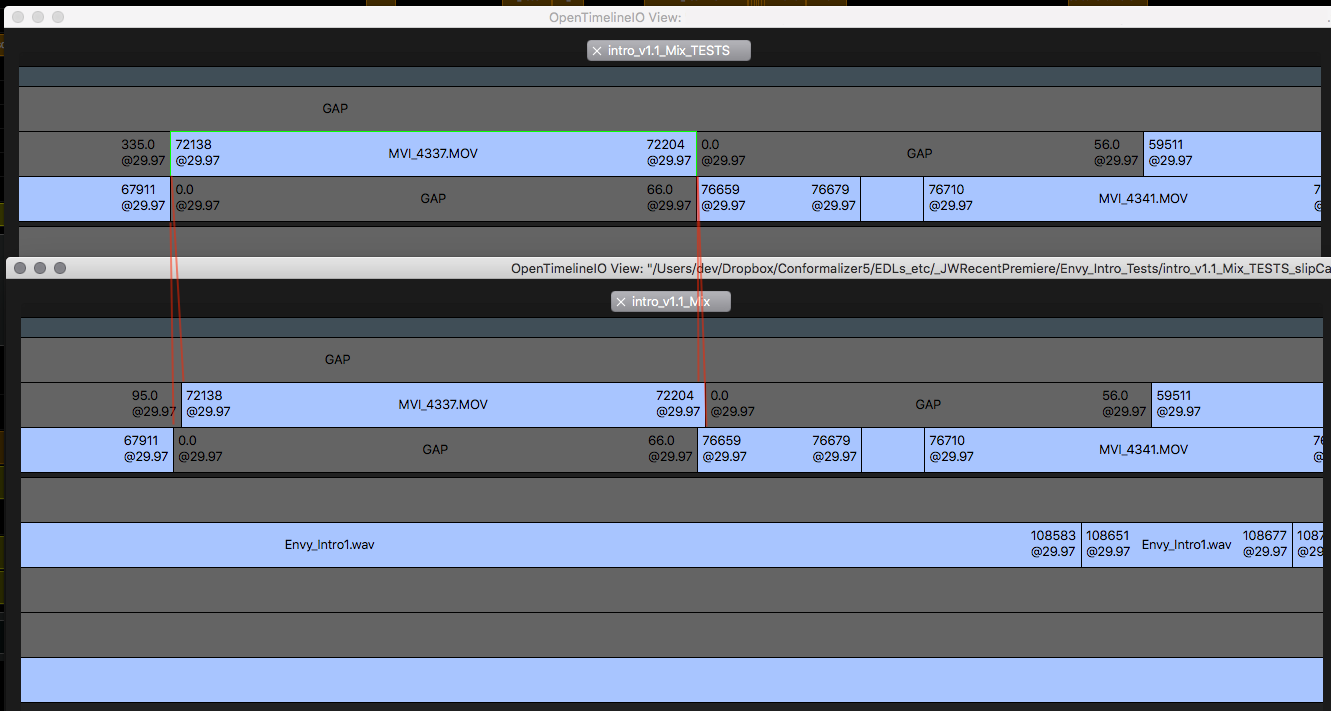Select the MVI_4341.MOV clip in the lower timeline
Screen dimensions: 1331x711
click(1143, 449)
